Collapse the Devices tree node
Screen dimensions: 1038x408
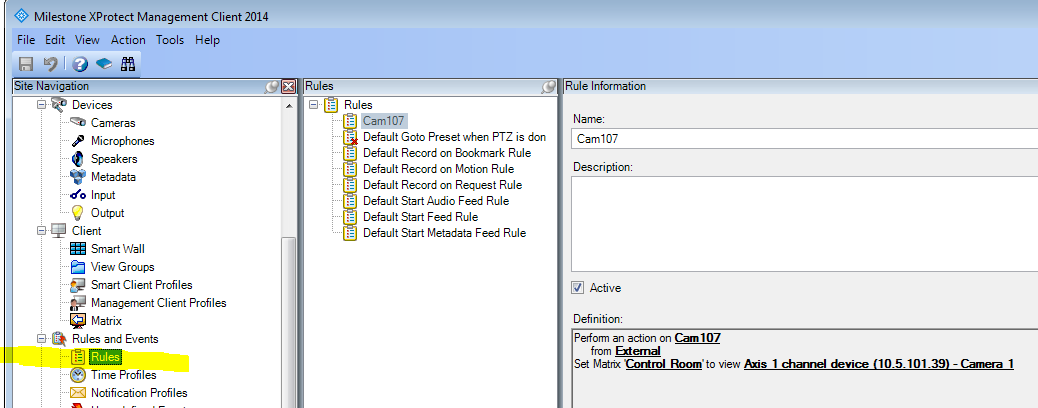(41, 105)
